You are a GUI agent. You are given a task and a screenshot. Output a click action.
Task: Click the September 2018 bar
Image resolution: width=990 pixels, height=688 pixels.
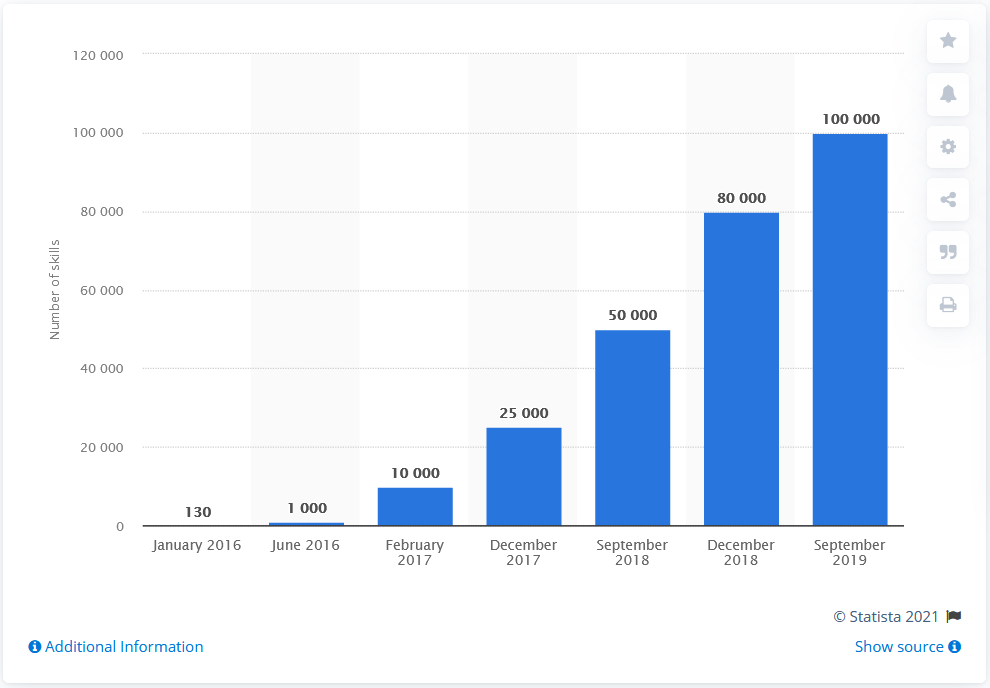(x=632, y=428)
